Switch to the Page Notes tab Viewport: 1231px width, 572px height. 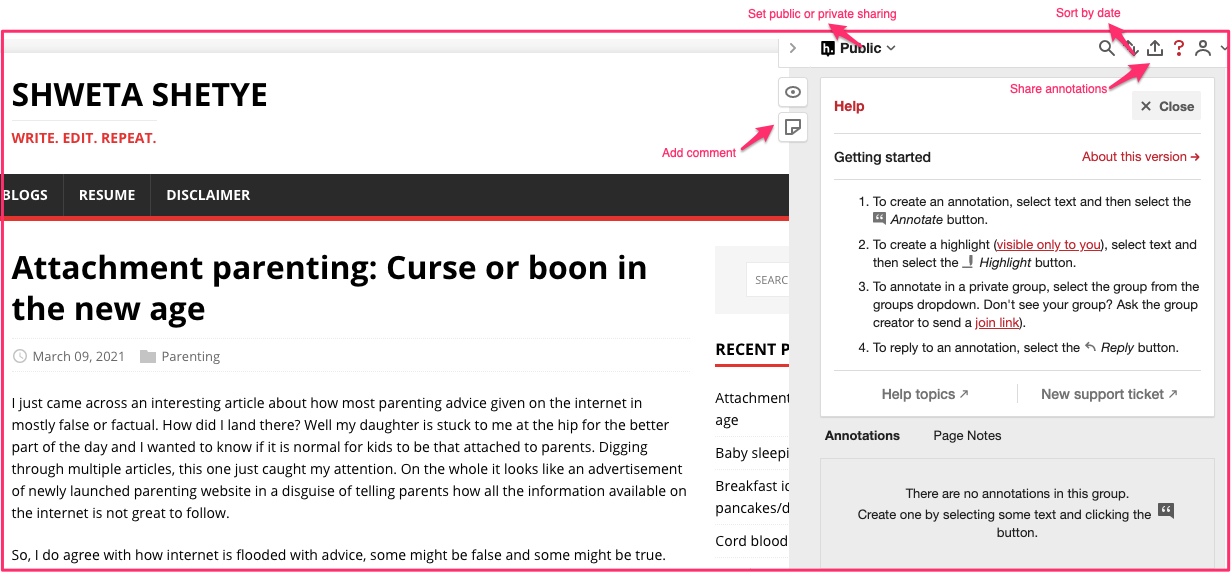click(x=967, y=435)
